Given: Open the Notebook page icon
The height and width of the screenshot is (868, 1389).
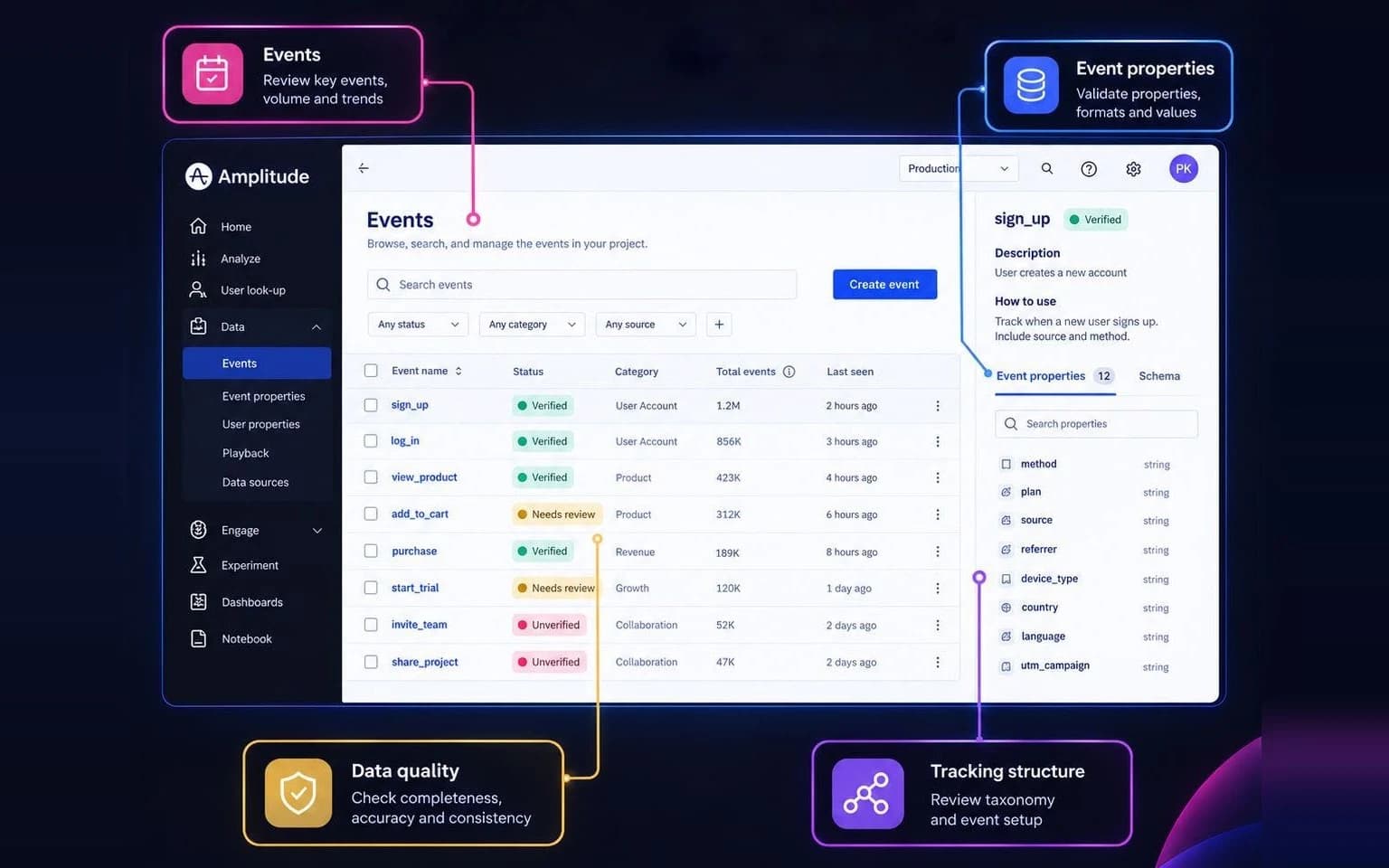Looking at the screenshot, I should 198,638.
